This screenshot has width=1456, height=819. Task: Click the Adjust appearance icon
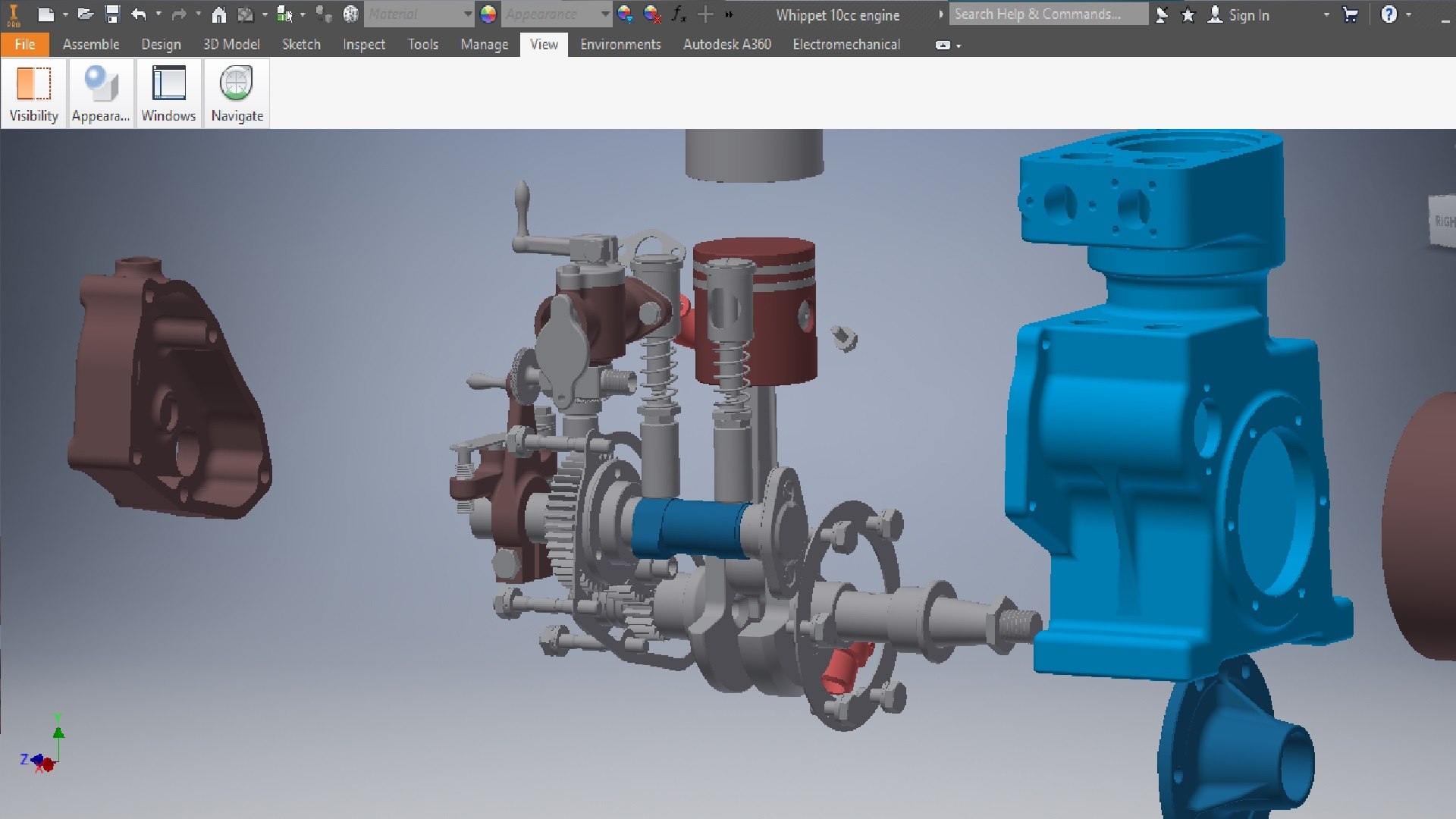(624, 14)
